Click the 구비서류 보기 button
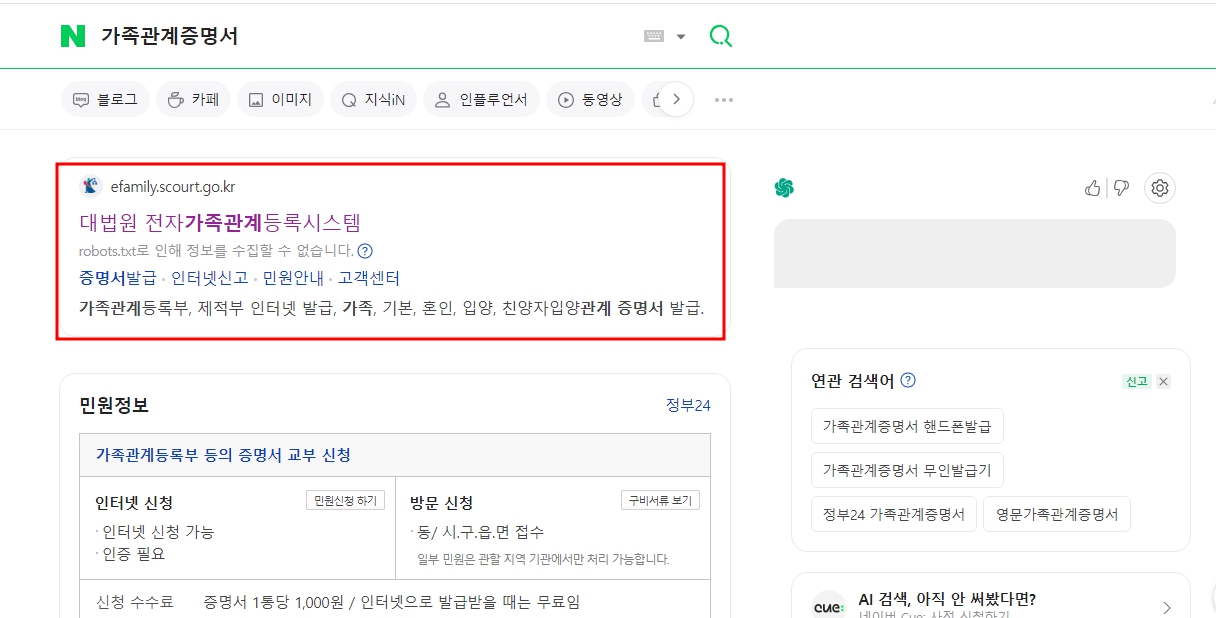This screenshot has width=1216, height=618. (660, 501)
